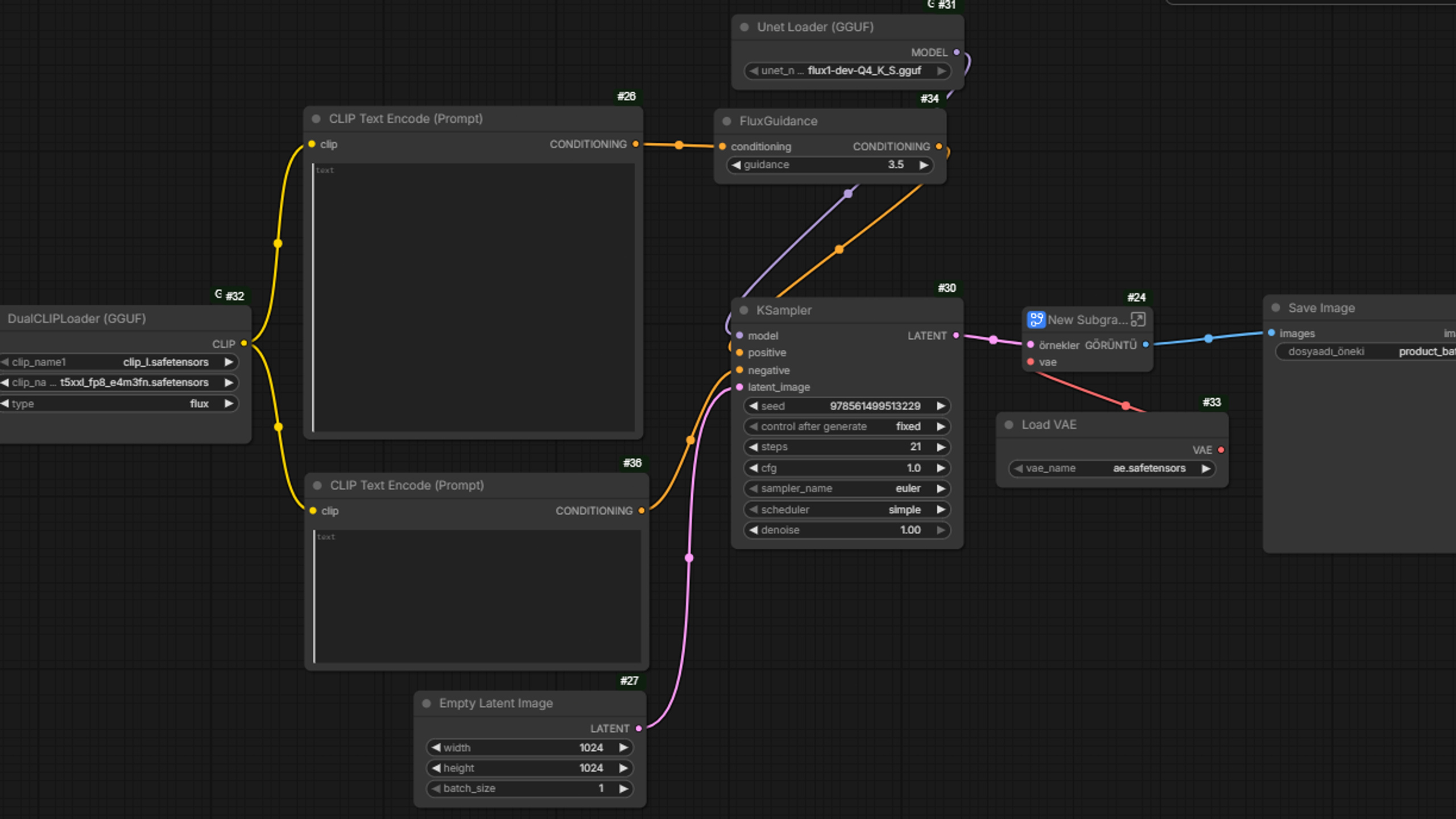Image resolution: width=1456 pixels, height=819 pixels.
Task: Click the seed value field in KSampler
Action: click(847, 406)
